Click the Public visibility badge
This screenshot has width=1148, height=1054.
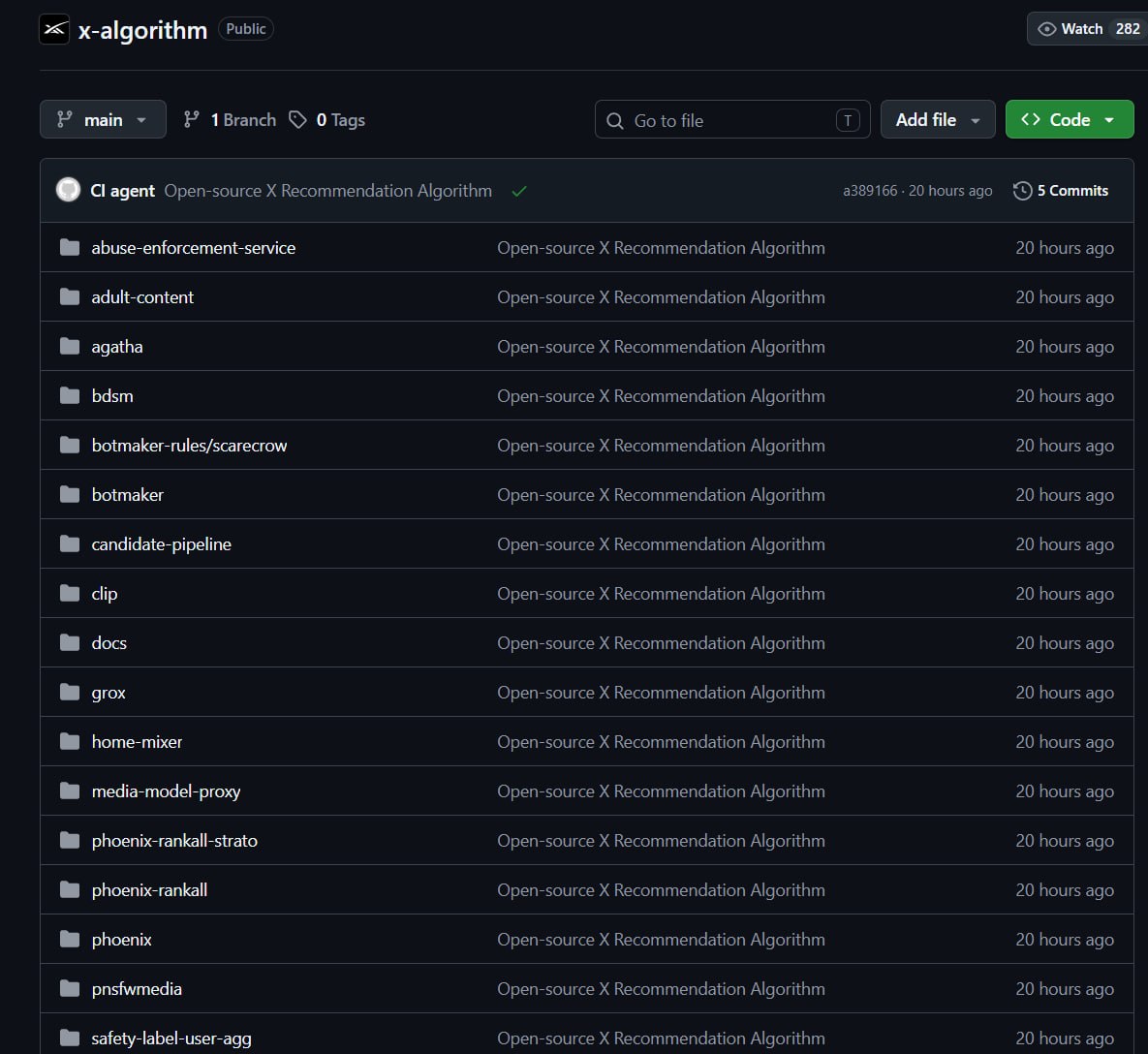coord(246,28)
